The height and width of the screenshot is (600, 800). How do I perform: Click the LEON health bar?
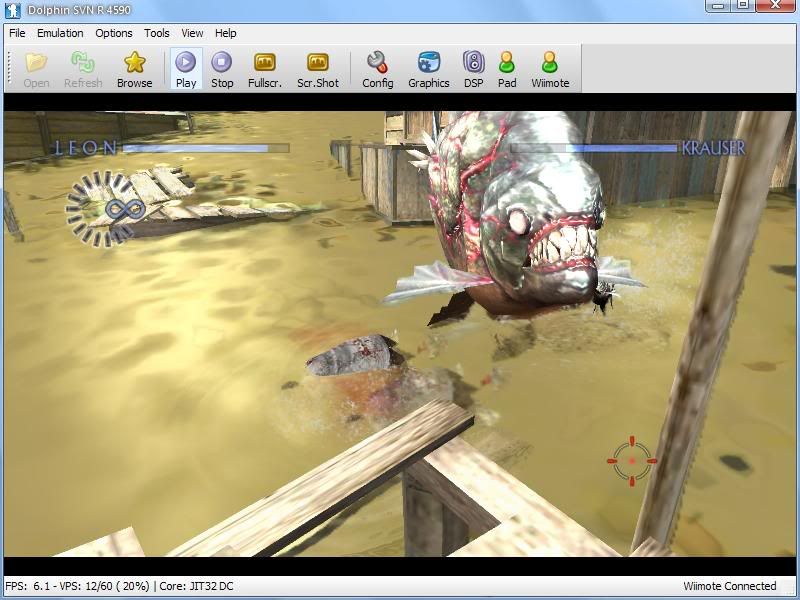click(206, 148)
